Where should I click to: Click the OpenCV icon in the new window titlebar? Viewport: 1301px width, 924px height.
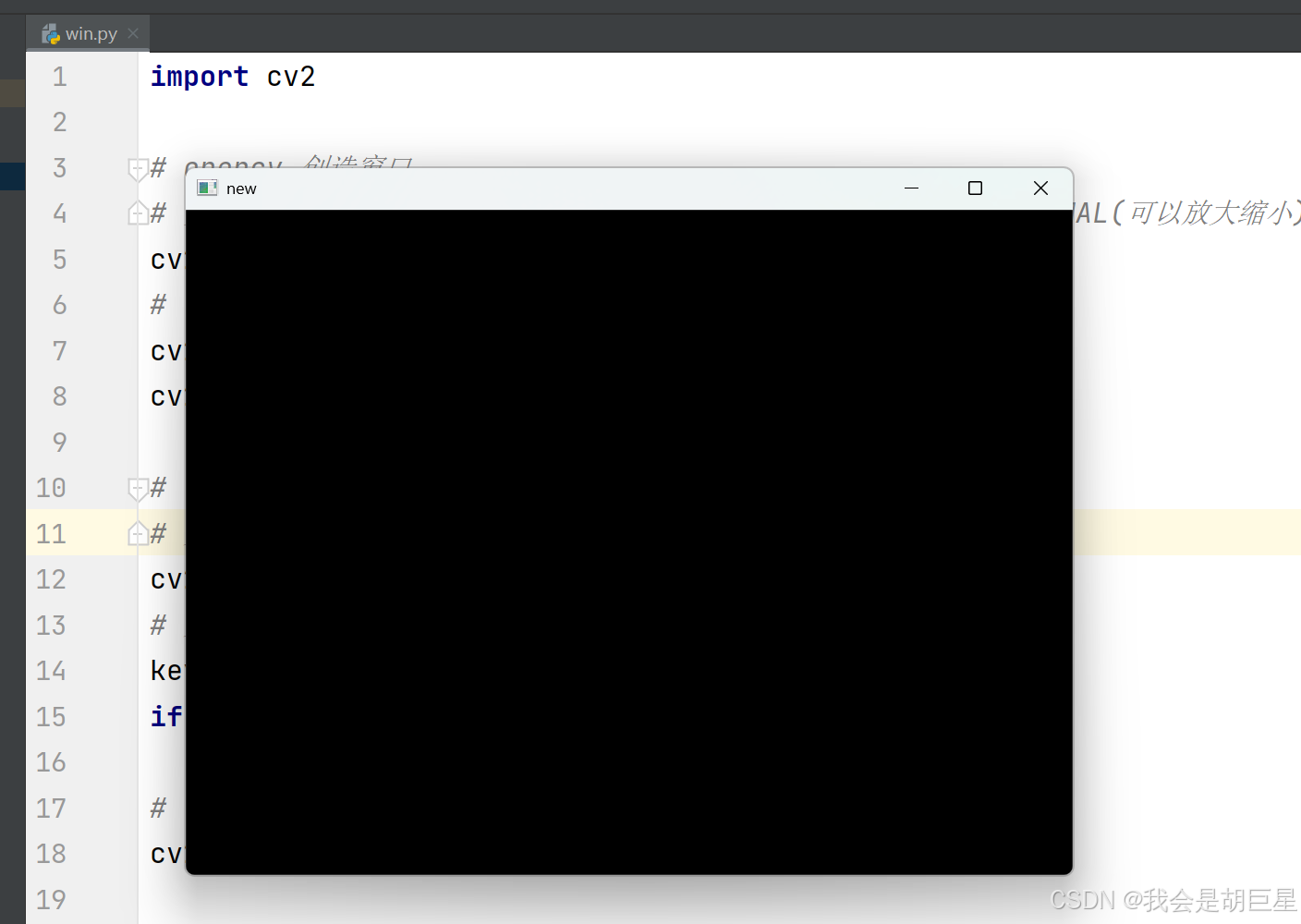pos(206,188)
